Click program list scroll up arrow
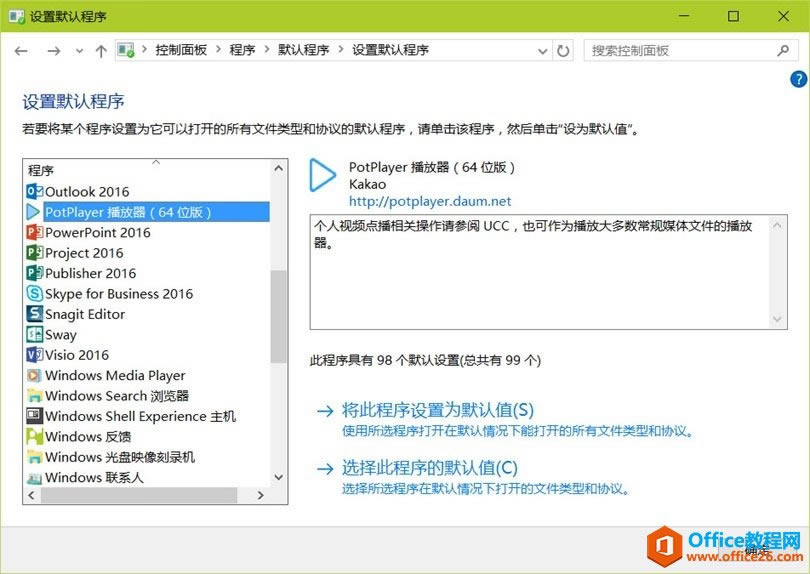This screenshot has width=810, height=574. coord(278,168)
